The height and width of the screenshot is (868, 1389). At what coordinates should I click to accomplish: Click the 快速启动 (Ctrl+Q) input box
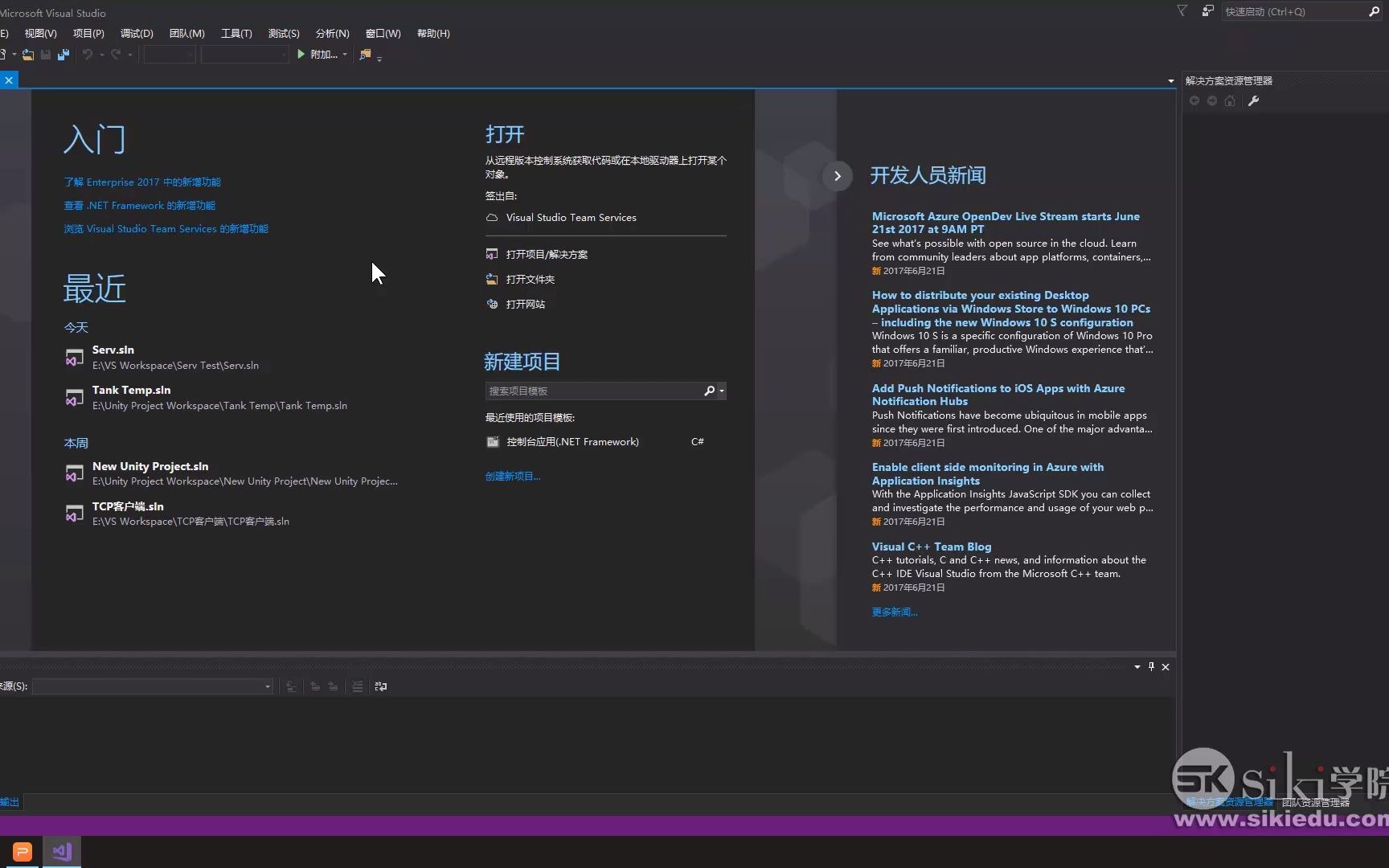[x=1293, y=11]
